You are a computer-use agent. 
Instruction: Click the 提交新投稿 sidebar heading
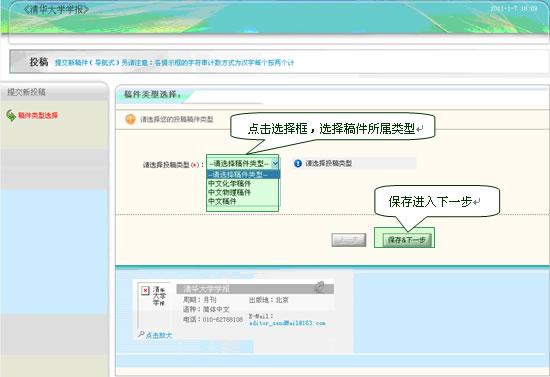pyautogui.click(x=26, y=92)
